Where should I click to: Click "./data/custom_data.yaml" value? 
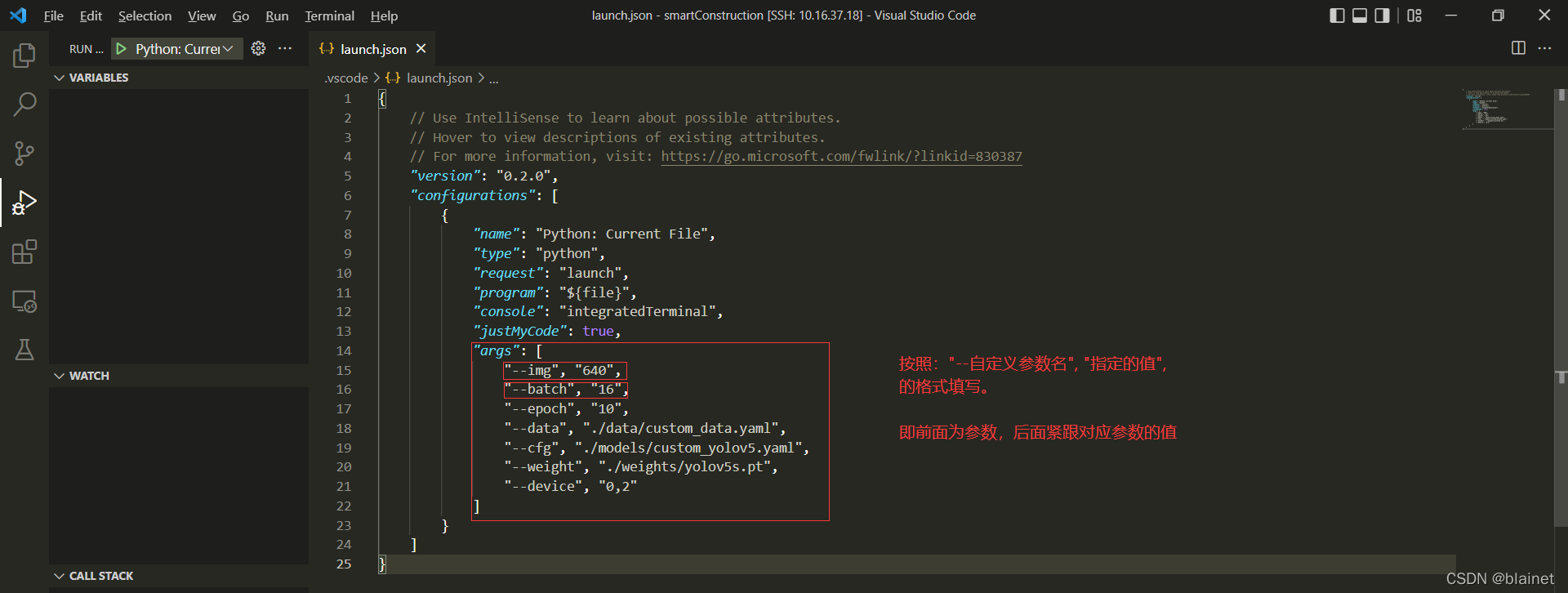click(680, 428)
